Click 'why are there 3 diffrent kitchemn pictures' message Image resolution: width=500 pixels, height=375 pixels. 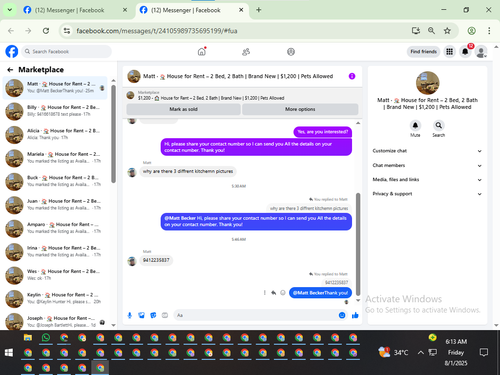[188, 171]
